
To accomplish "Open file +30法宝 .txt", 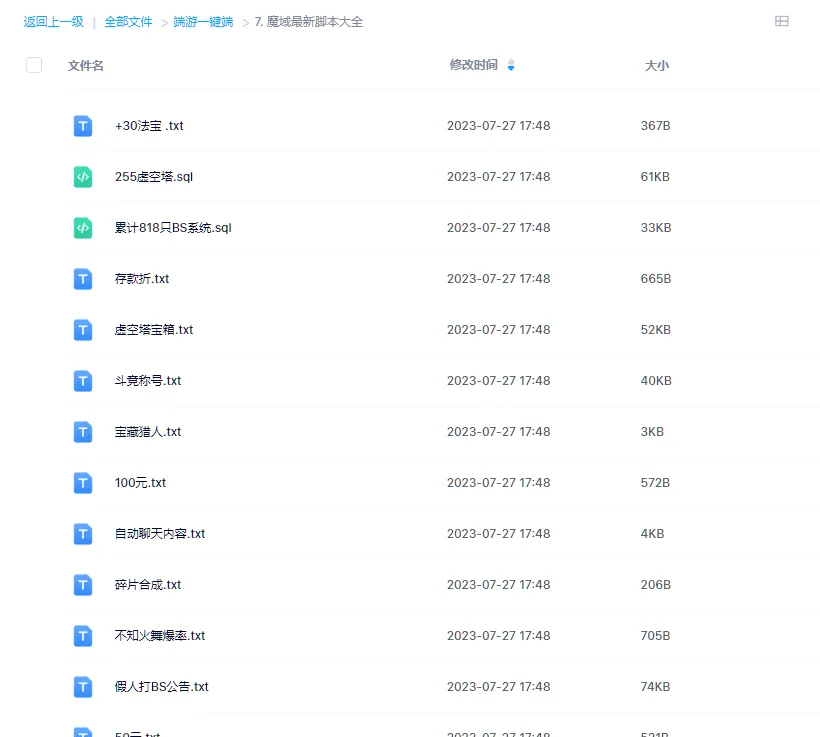I will click(x=149, y=126).
